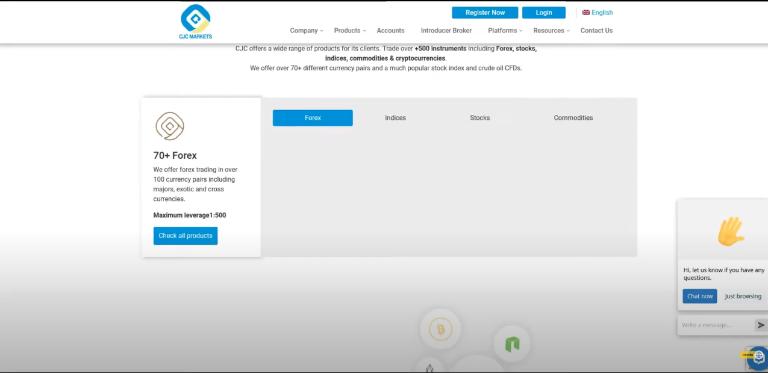Click the Login button

pyautogui.click(x=544, y=13)
